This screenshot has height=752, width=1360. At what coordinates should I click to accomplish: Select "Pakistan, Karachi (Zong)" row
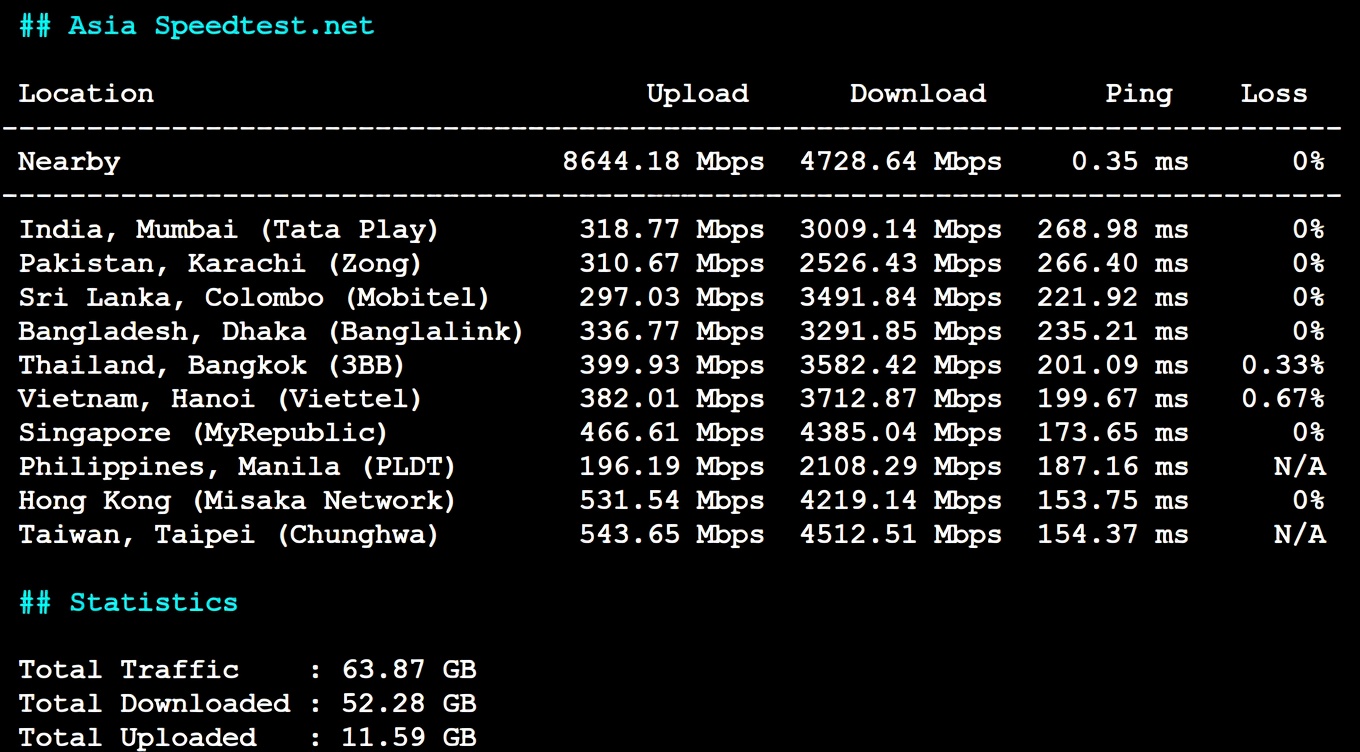672,264
